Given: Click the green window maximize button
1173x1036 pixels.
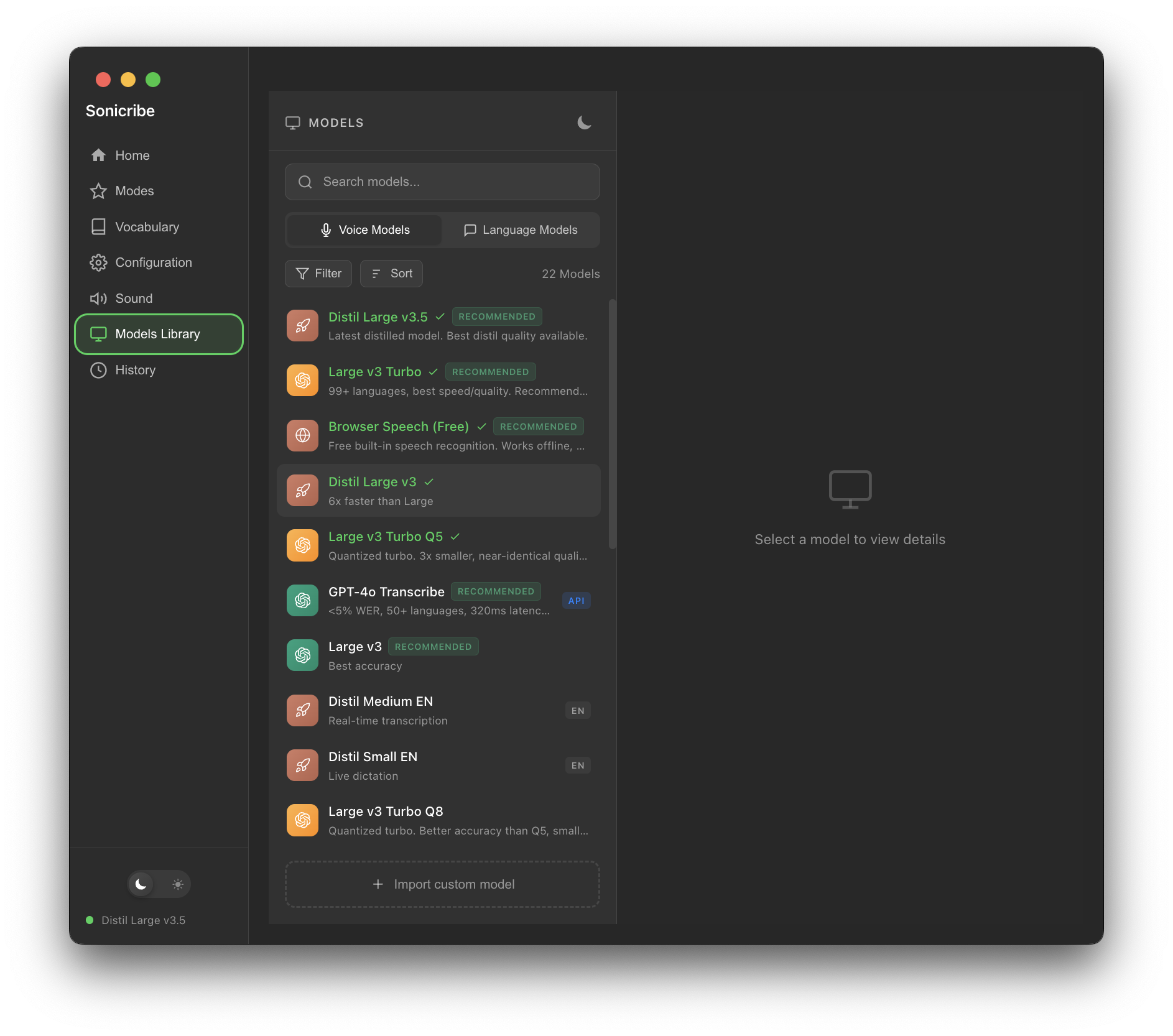Looking at the screenshot, I should click(153, 80).
